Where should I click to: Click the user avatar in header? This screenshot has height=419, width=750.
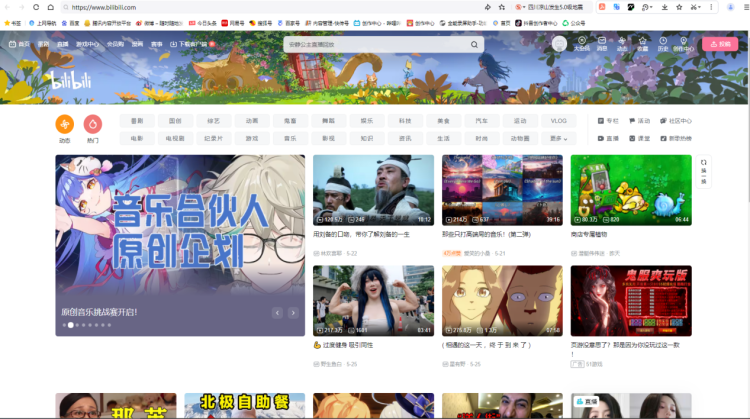point(559,44)
